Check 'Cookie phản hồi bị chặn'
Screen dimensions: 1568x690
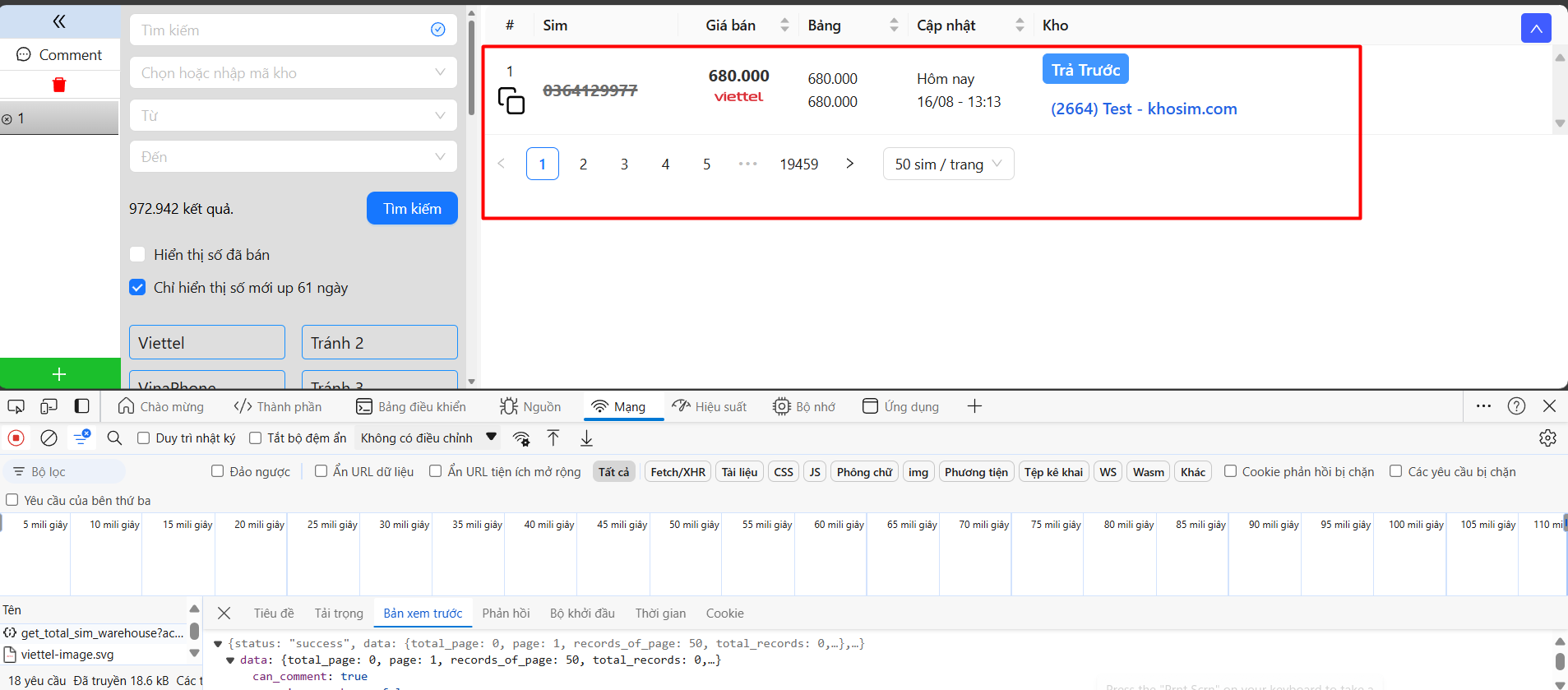(x=1230, y=471)
